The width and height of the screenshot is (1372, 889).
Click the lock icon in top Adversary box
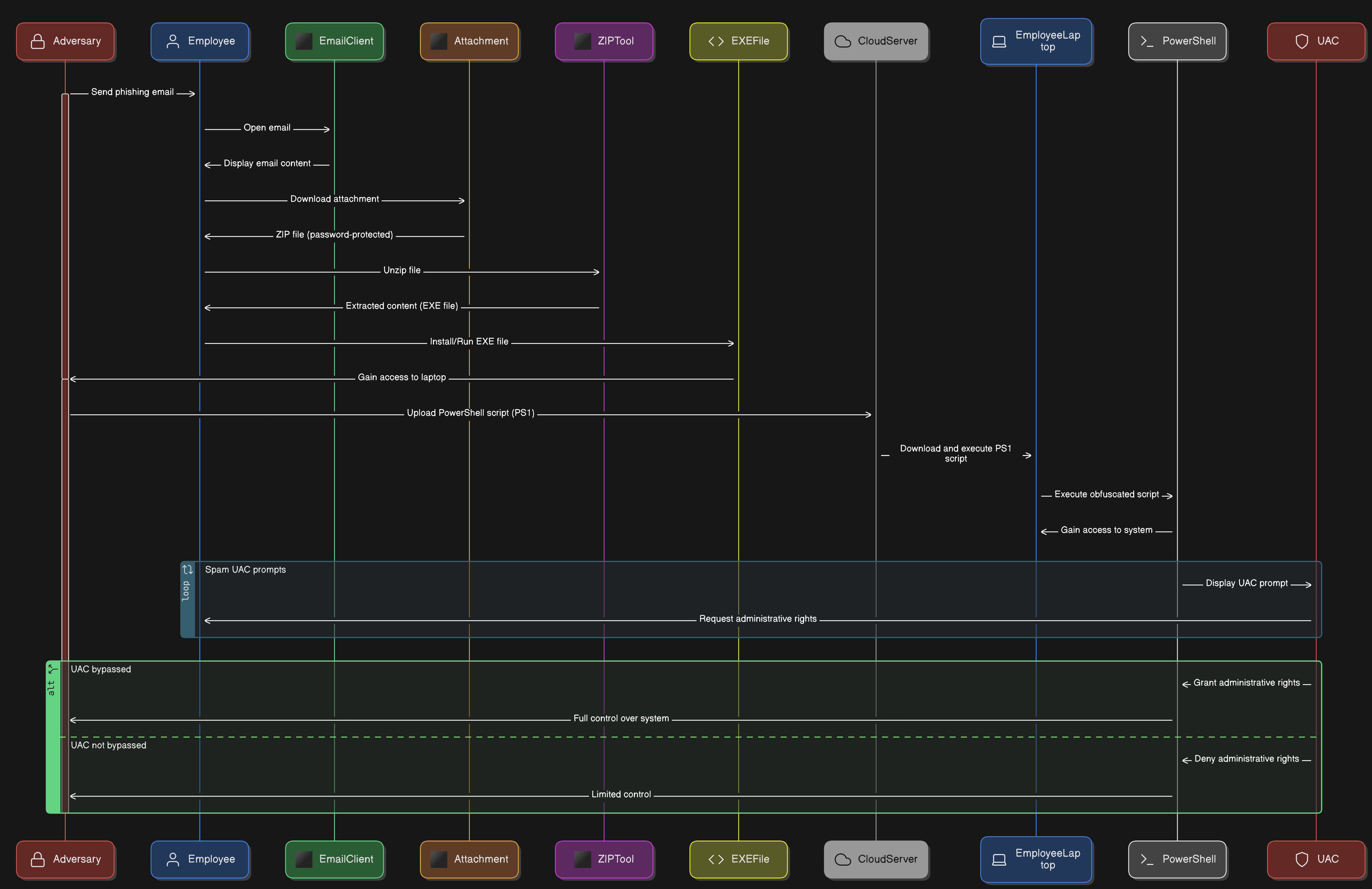37,41
